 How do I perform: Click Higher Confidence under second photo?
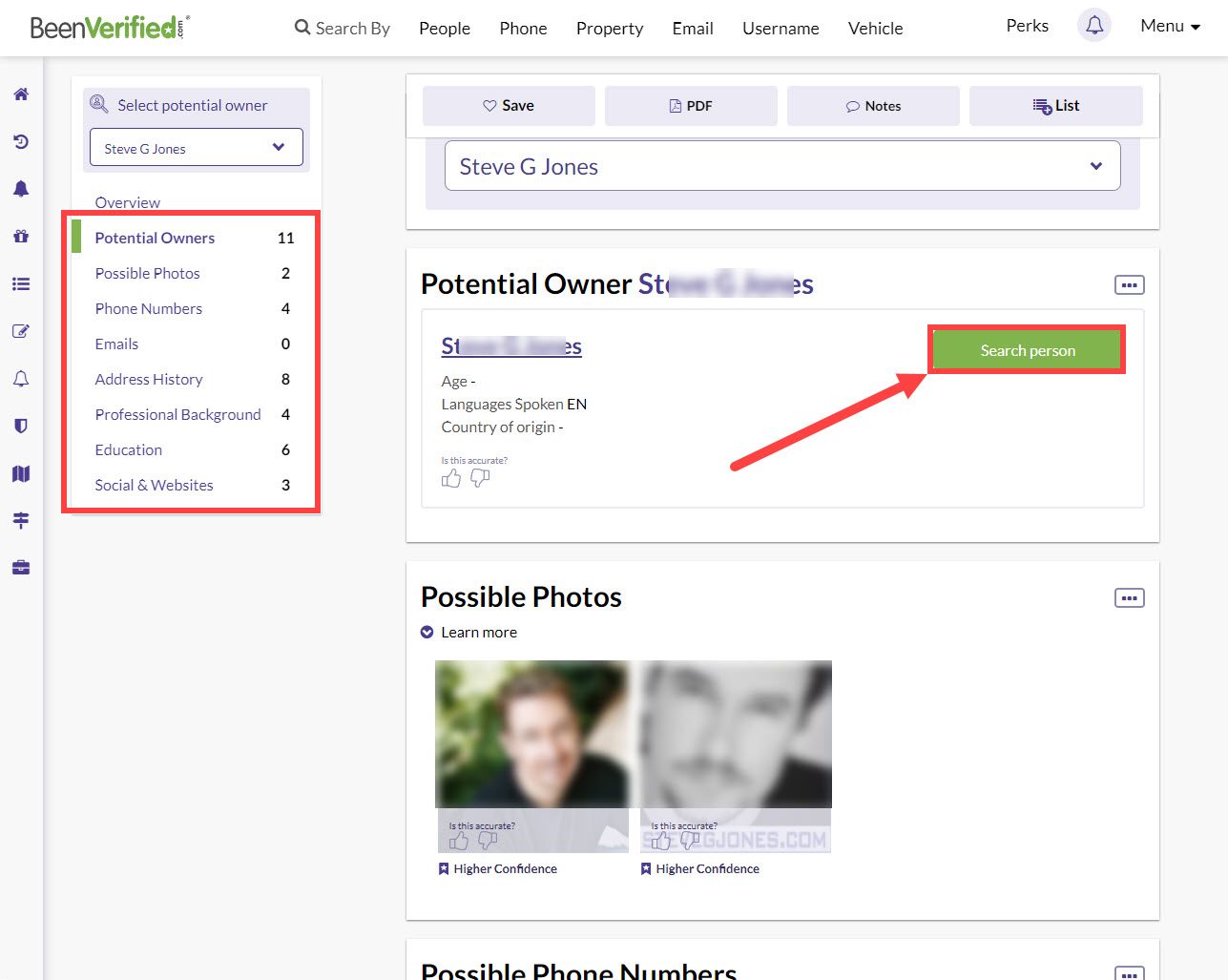click(699, 868)
